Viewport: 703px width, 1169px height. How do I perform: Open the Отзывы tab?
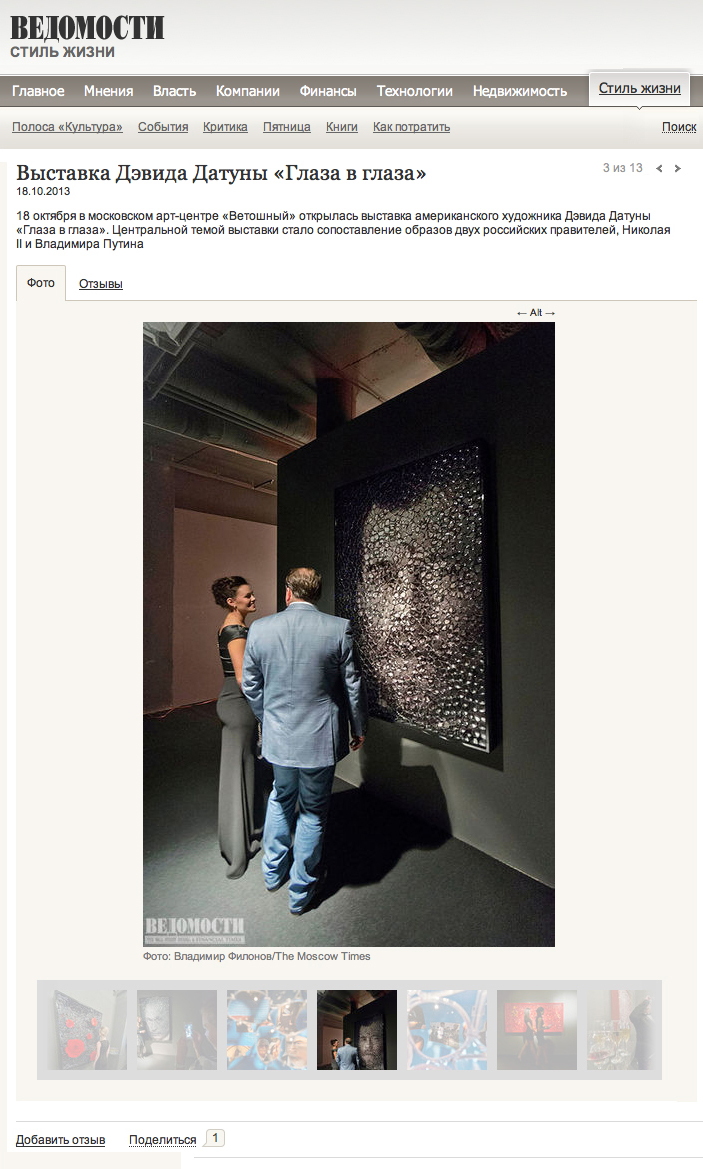101,284
